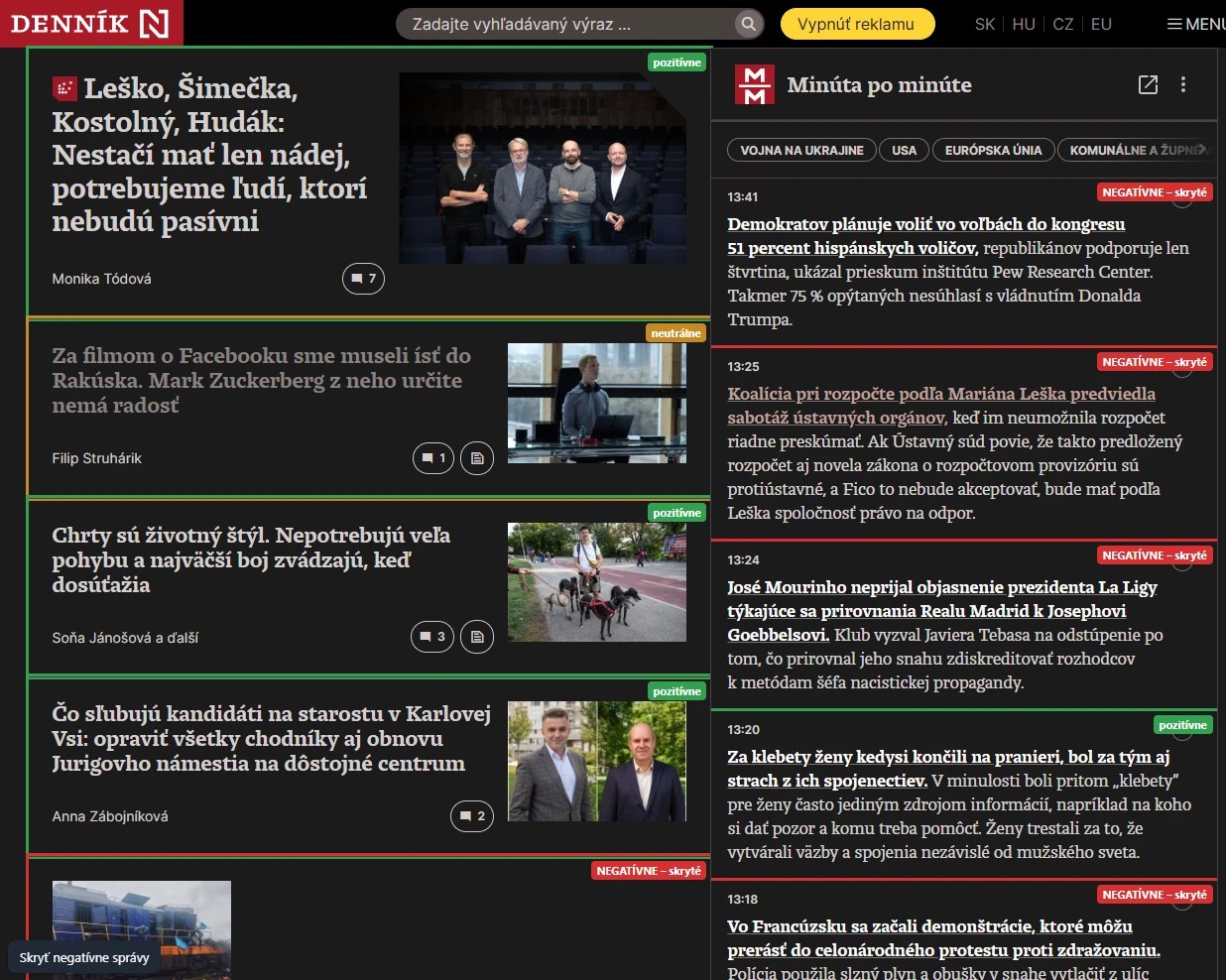The width and height of the screenshot is (1226, 980).
Task: Select the Vojna na Ukrajine topic tab
Action: point(801,150)
